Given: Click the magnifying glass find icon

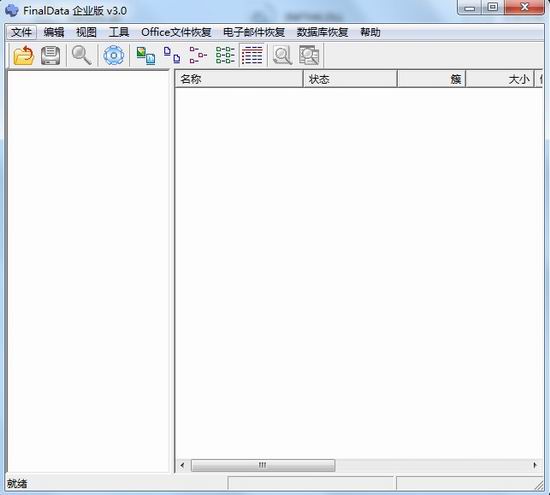Looking at the screenshot, I should 81,55.
